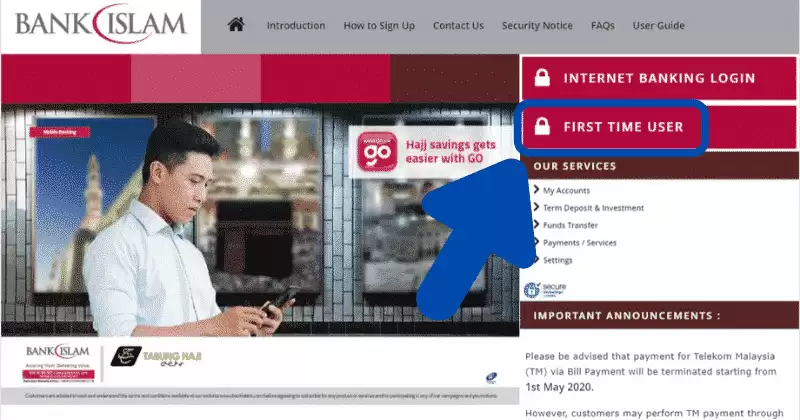Click the padlock icon beside First Time User
800x420 pixels.
point(542,127)
